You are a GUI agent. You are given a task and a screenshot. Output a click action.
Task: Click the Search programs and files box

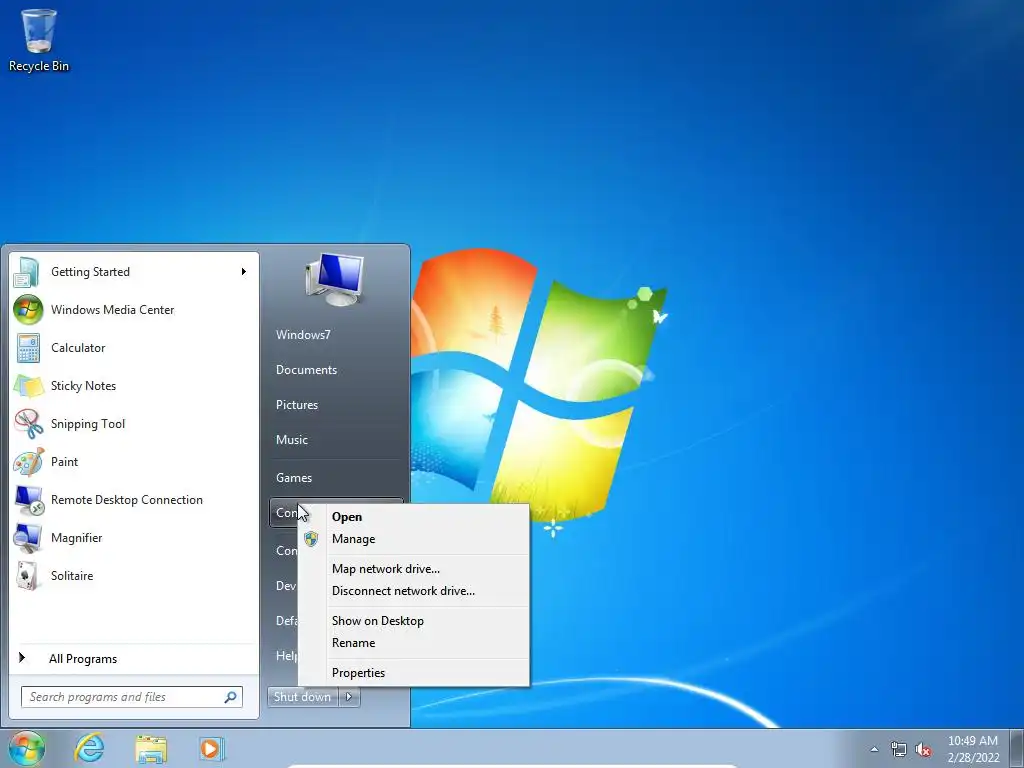click(x=132, y=697)
